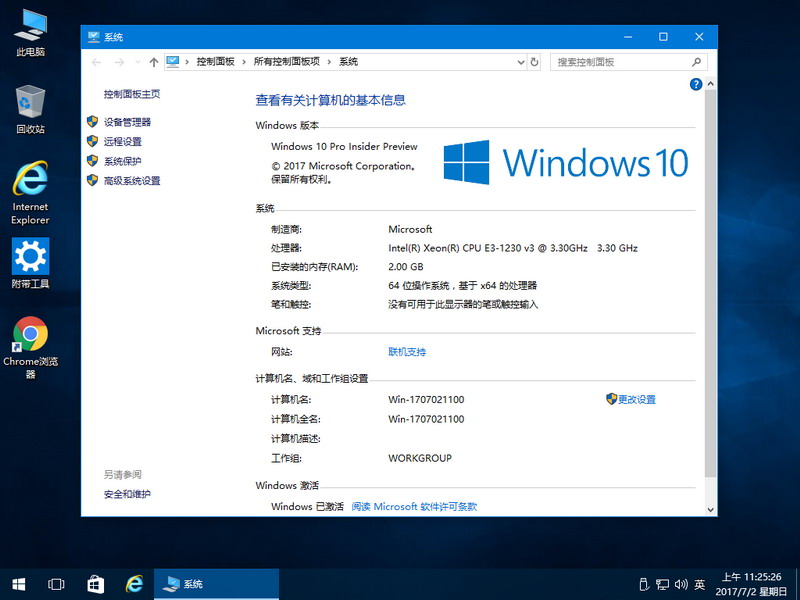The width and height of the screenshot is (800, 600).
Task: Expand the chevron after 所有控制面板项 breadcrumb
Action: pos(329,62)
